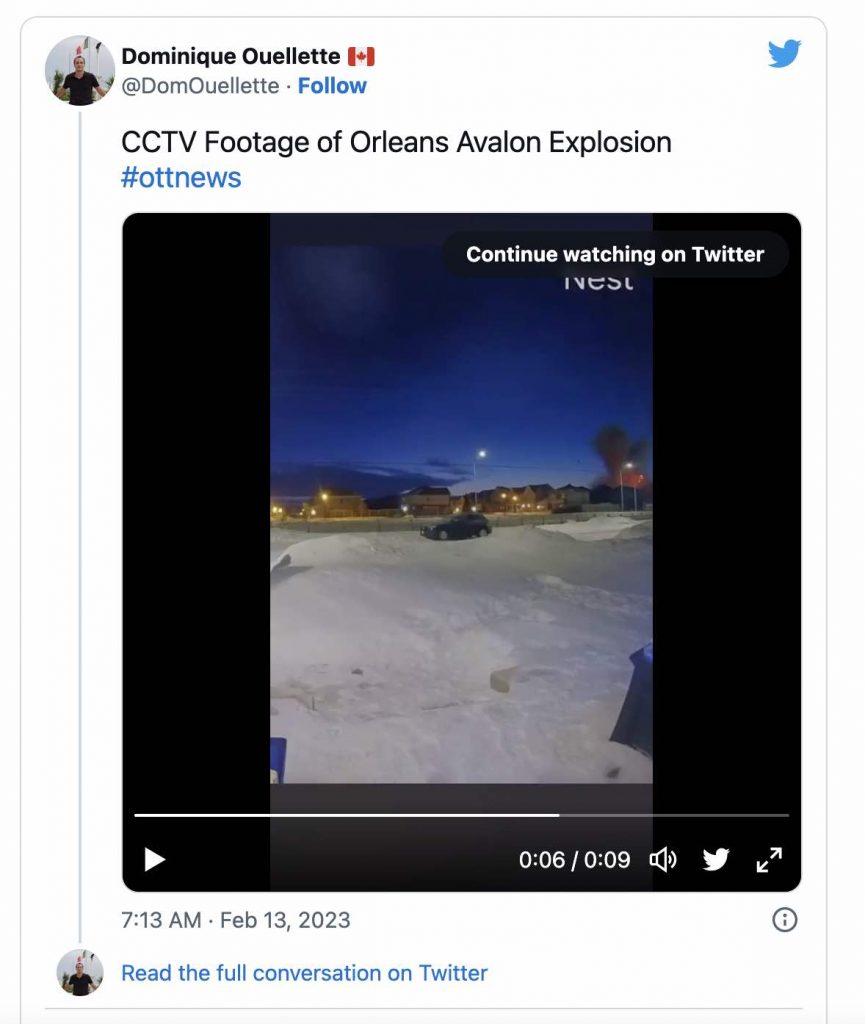
Task: Open Dominique Ouellette's profile picture
Action: pos(80,71)
